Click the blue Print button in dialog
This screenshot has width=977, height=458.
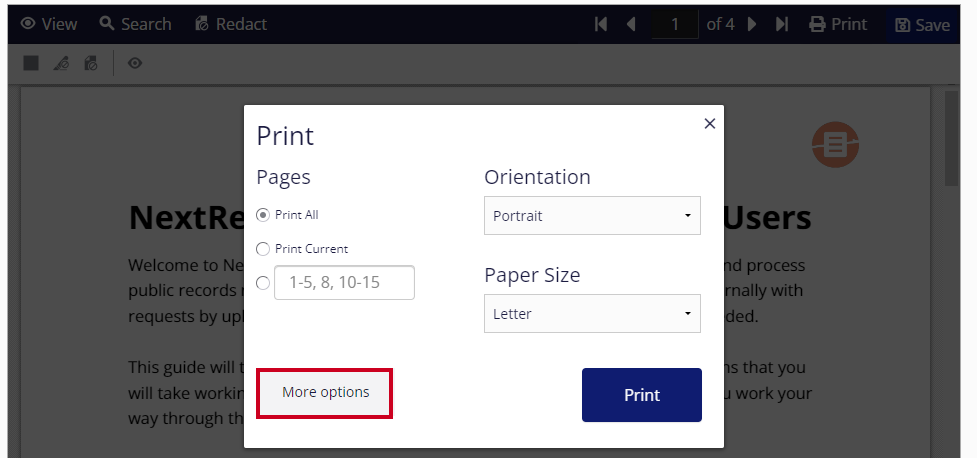[x=642, y=395]
